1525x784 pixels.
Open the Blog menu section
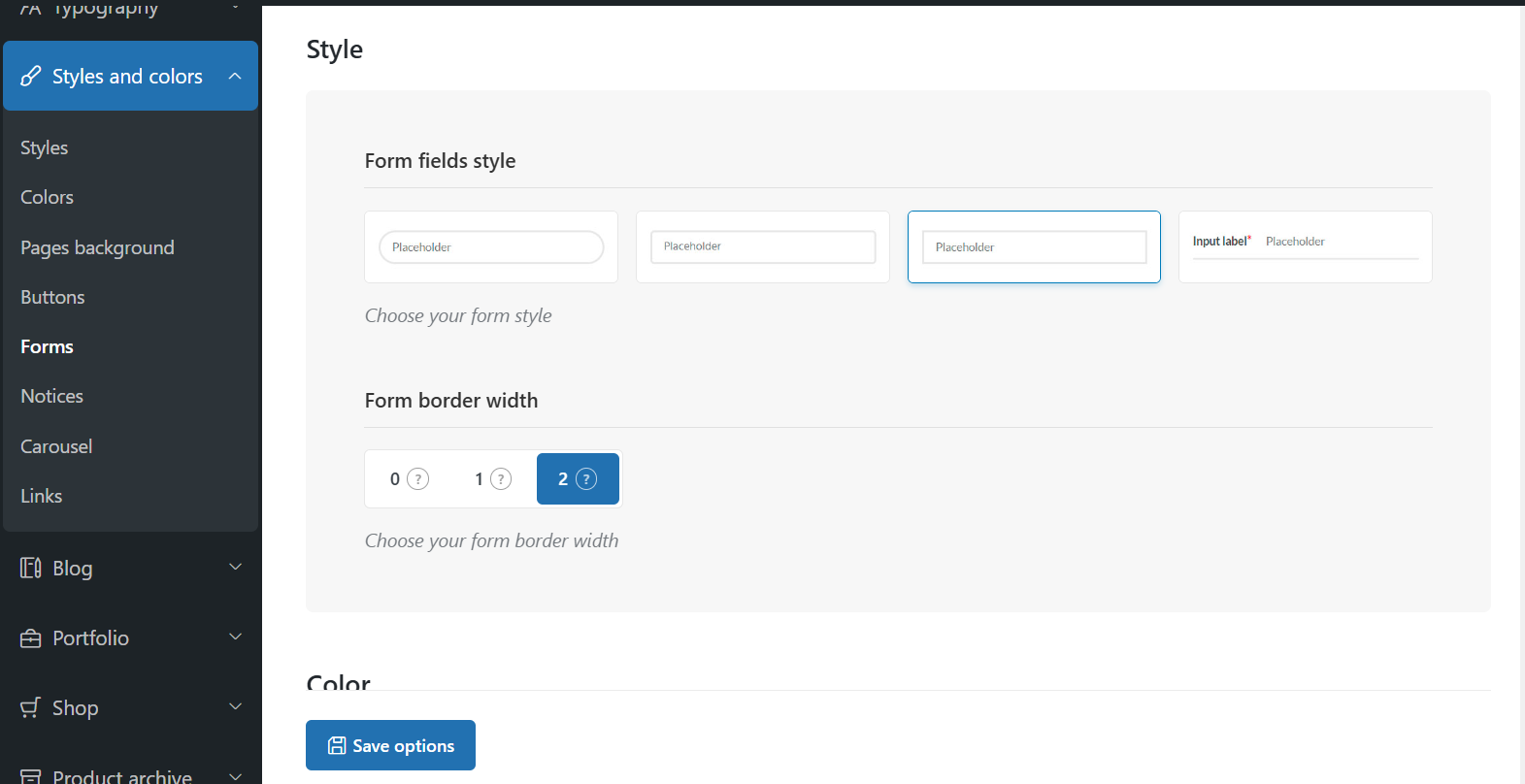130,568
